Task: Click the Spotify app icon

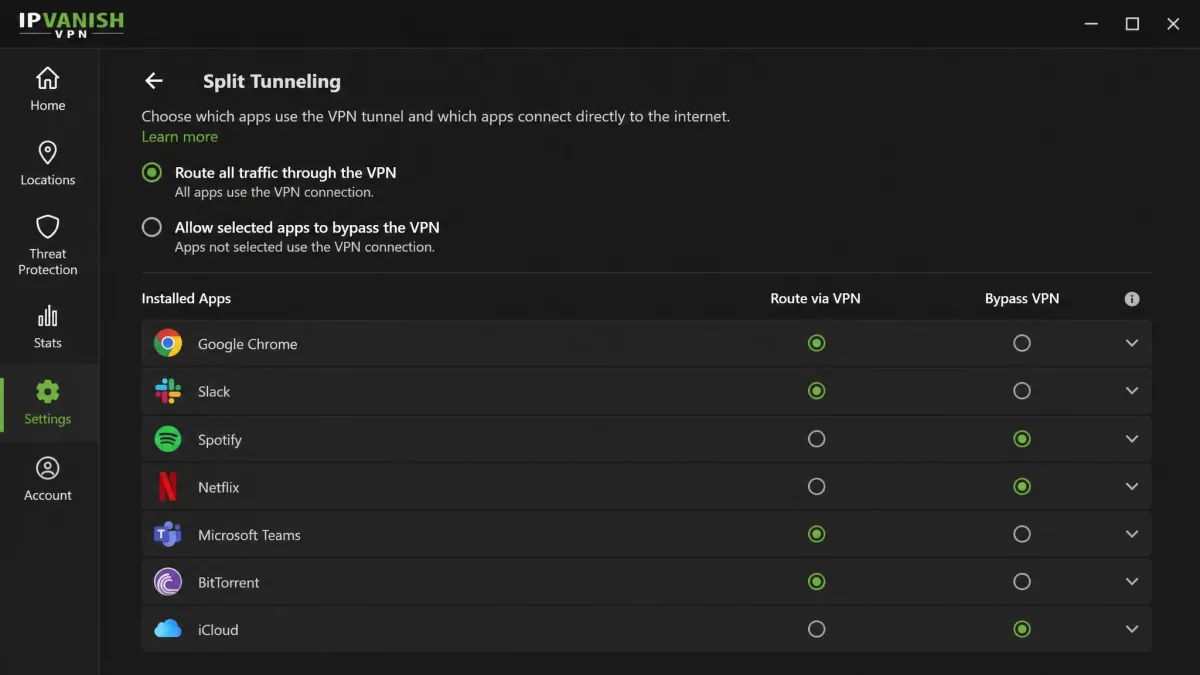Action: point(168,439)
